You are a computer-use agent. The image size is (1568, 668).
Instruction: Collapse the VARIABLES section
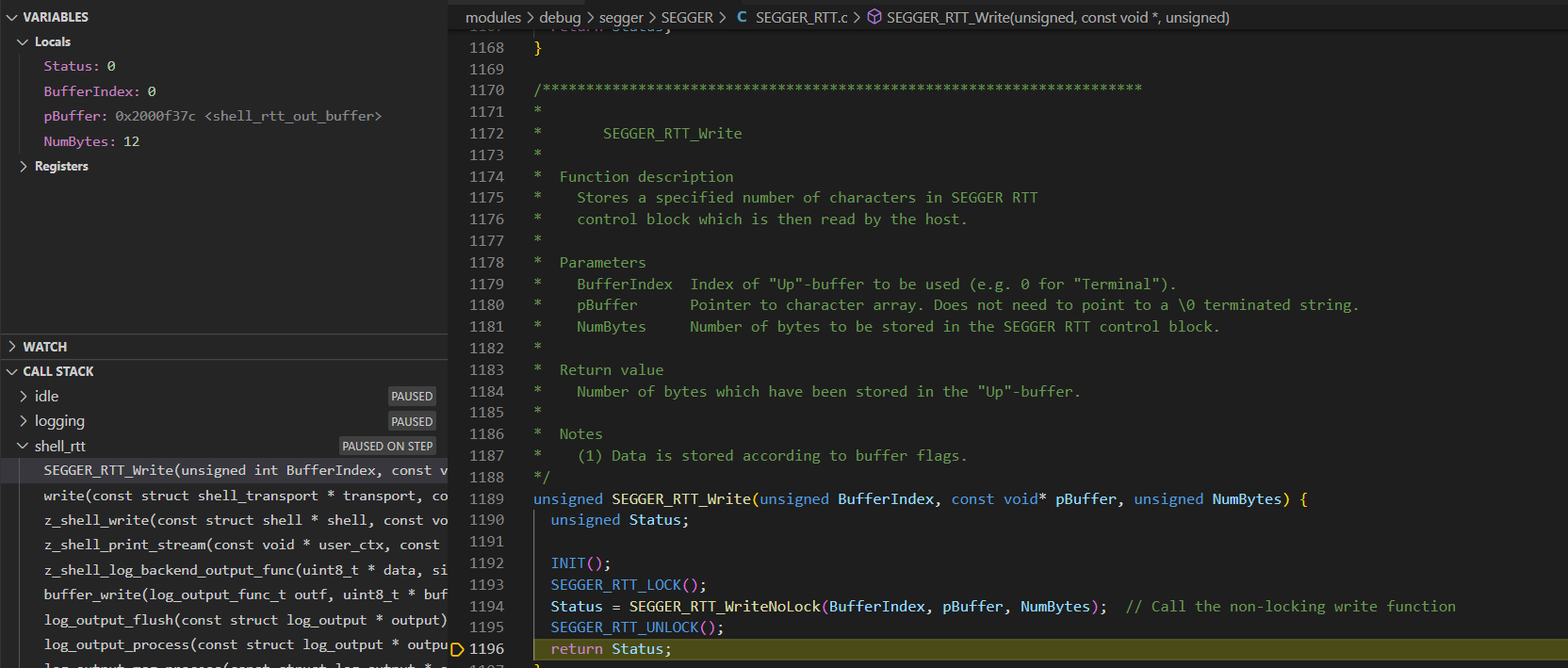click(11, 17)
